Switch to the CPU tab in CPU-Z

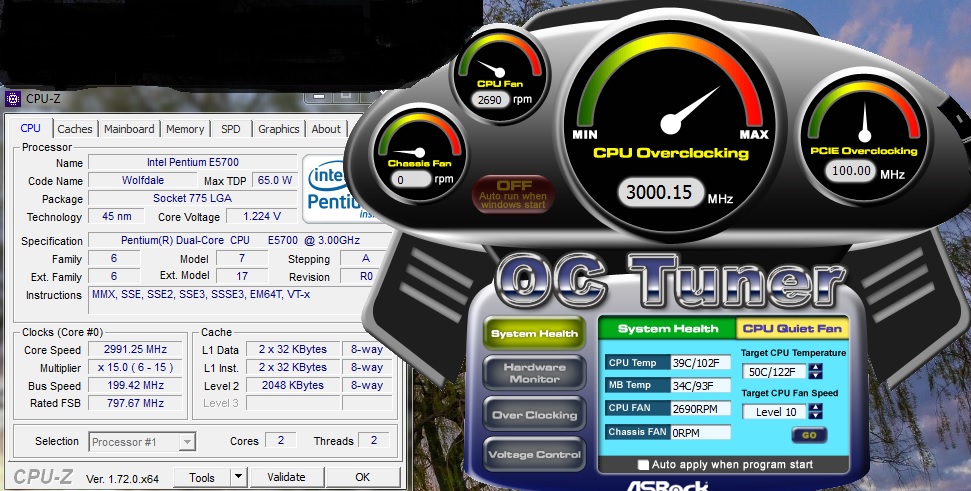point(30,128)
